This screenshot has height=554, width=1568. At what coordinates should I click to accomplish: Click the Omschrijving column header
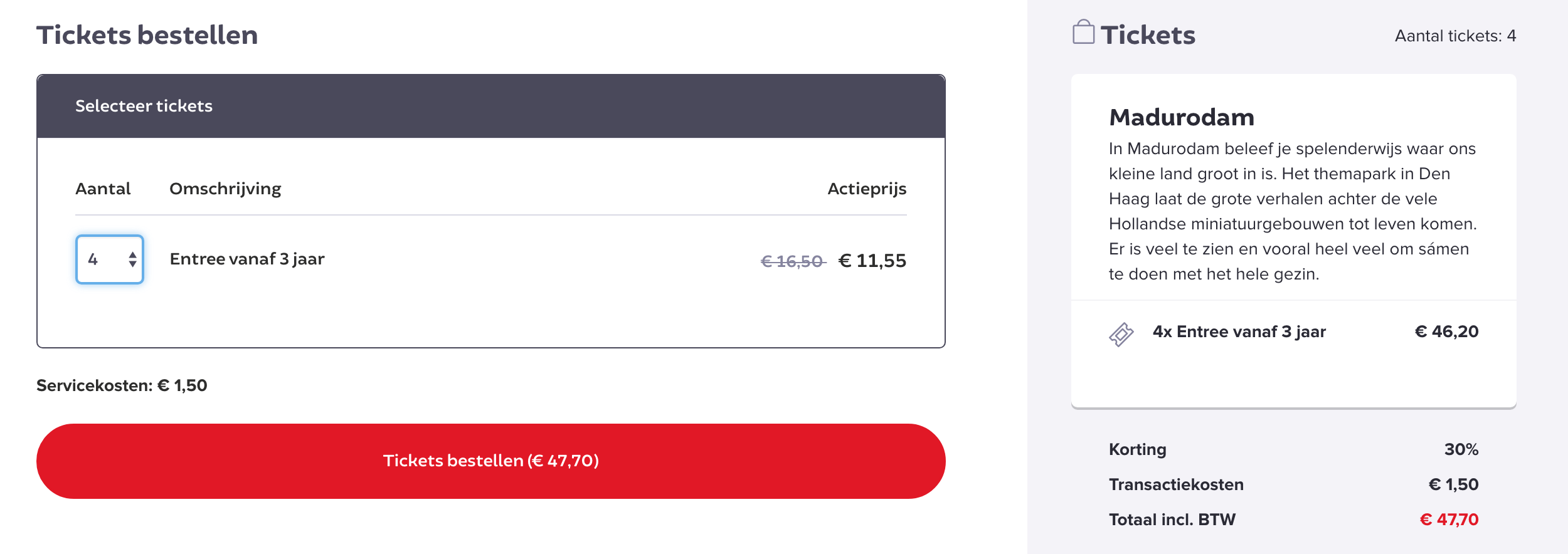pos(225,189)
